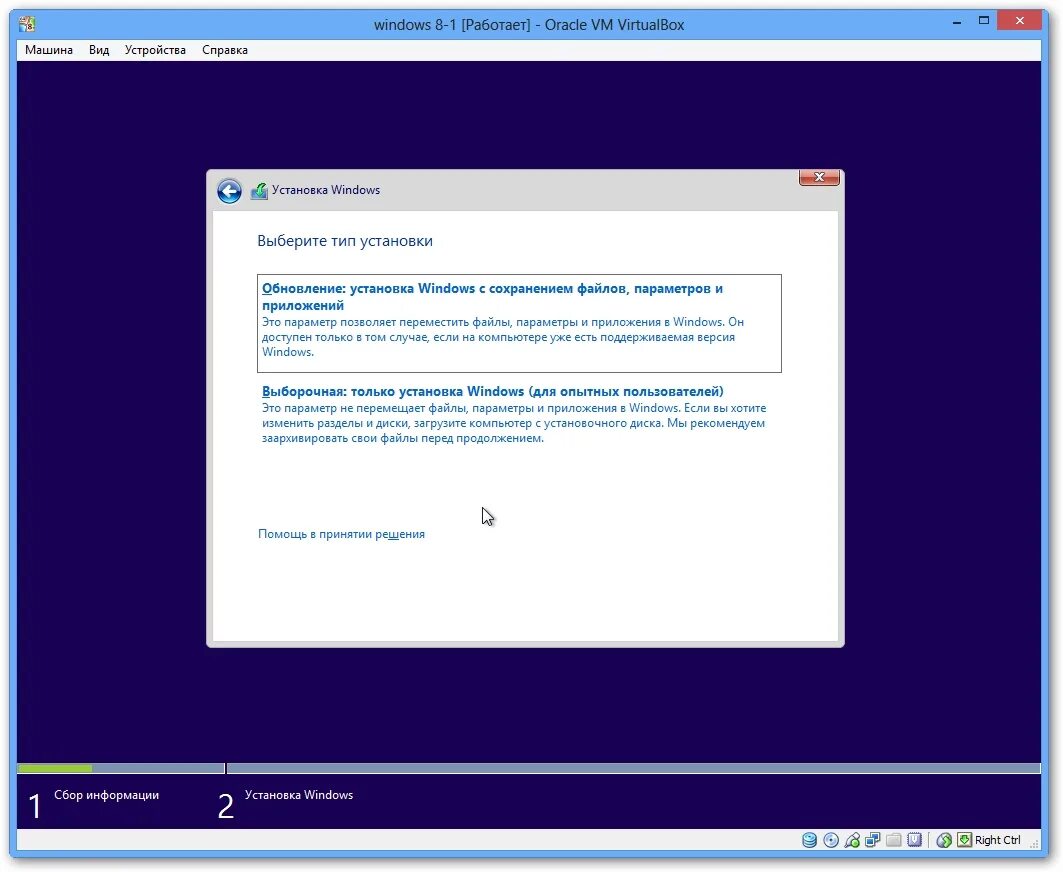Click the green setup progress bar

tap(55, 768)
